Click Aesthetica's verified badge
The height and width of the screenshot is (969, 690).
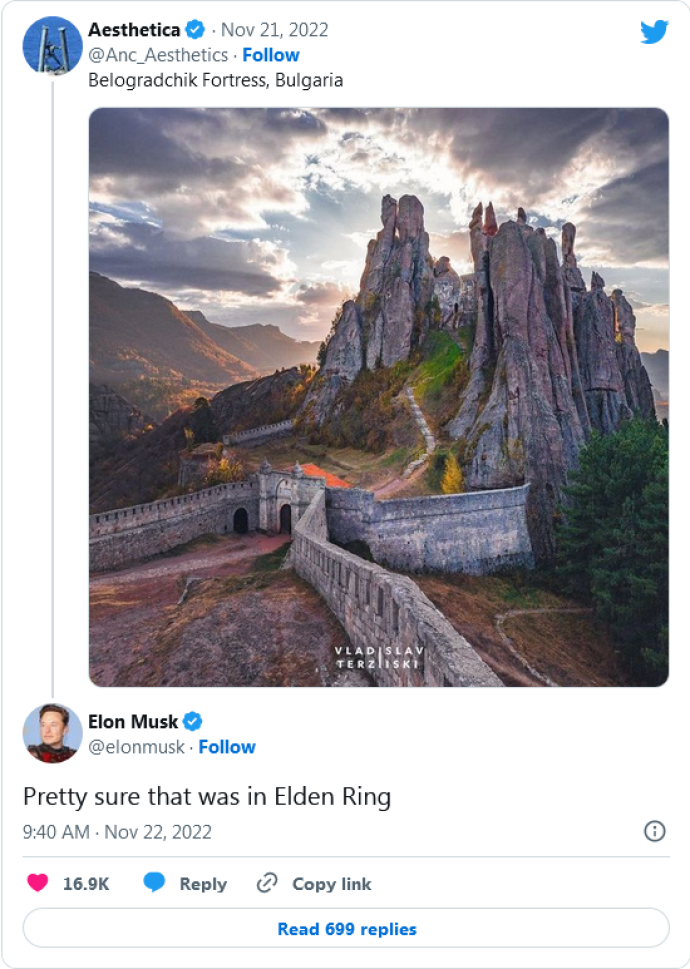click(x=196, y=31)
